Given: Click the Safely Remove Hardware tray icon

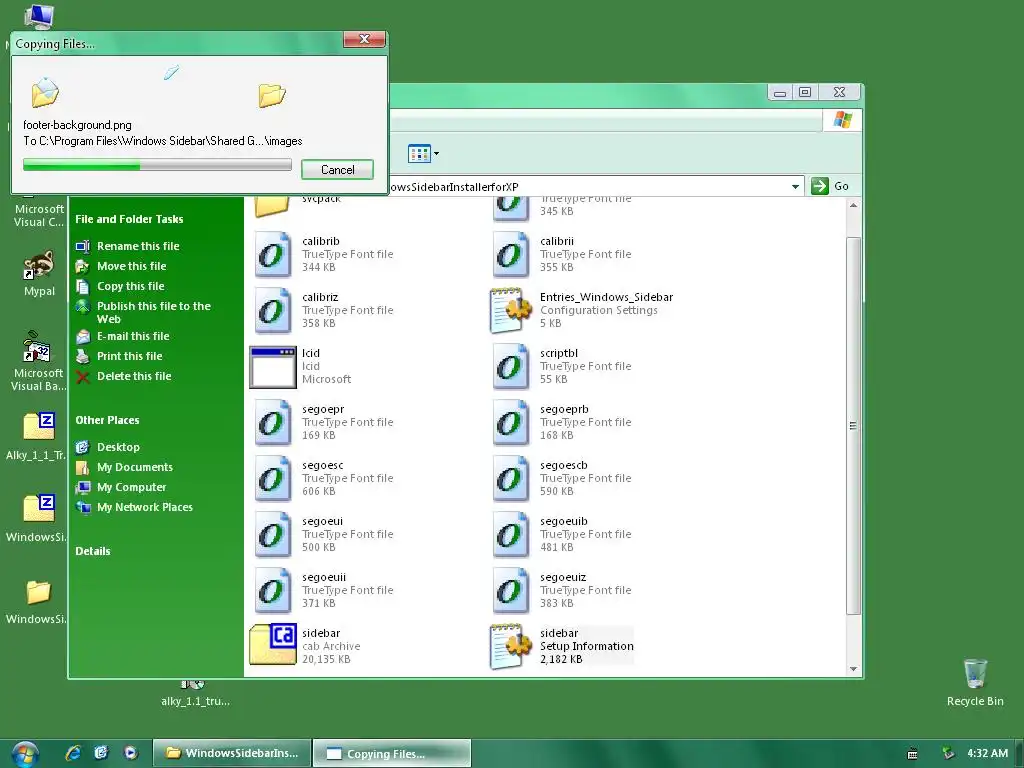Looking at the screenshot, I should coord(948,754).
